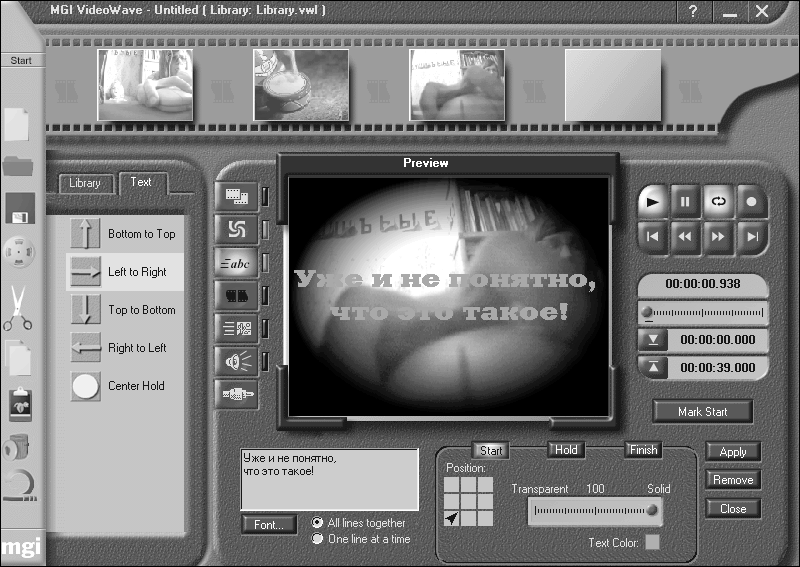Open the lines and image effects mode

[236, 328]
